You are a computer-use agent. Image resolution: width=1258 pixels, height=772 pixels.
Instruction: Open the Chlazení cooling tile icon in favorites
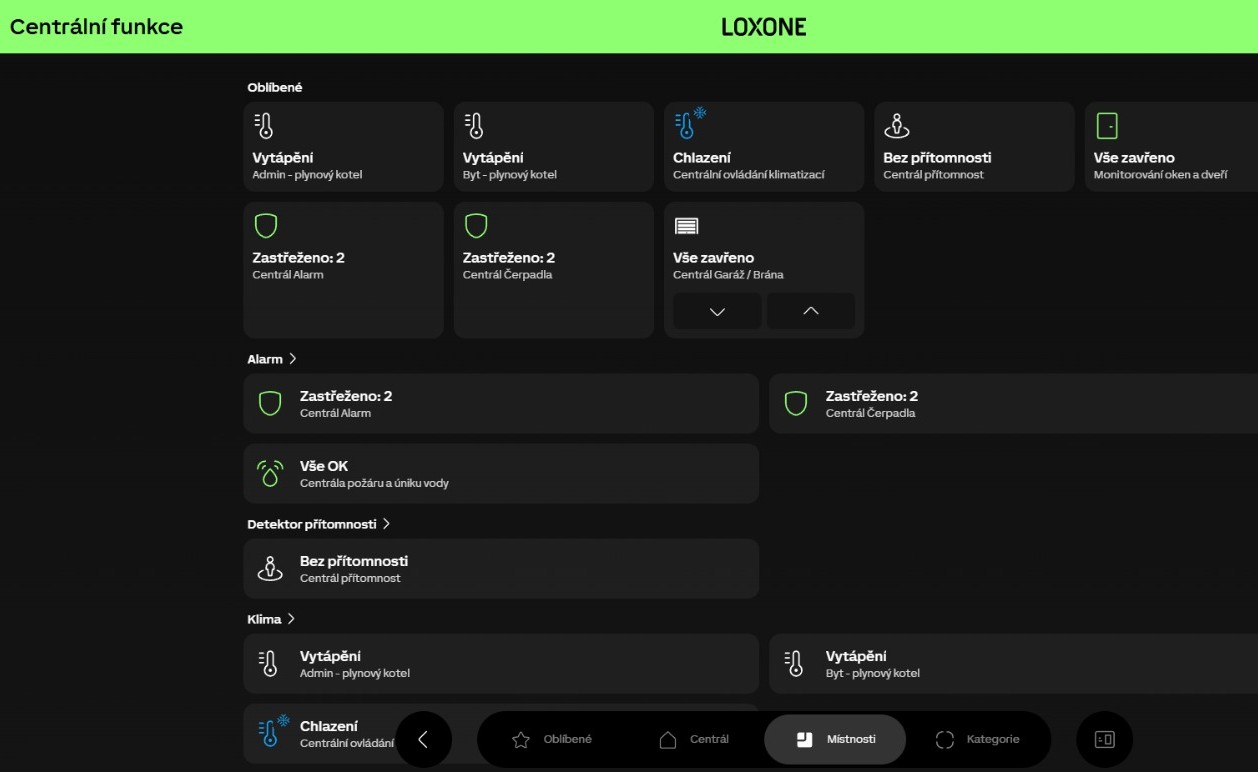pyautogui.click(x=690, y=124)
